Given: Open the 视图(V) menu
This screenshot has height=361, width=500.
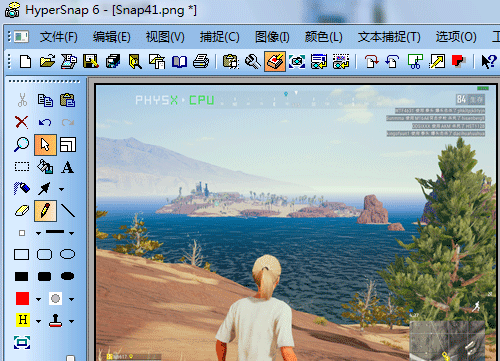Looking at the screenshot, I should click(x=165, y=37).
